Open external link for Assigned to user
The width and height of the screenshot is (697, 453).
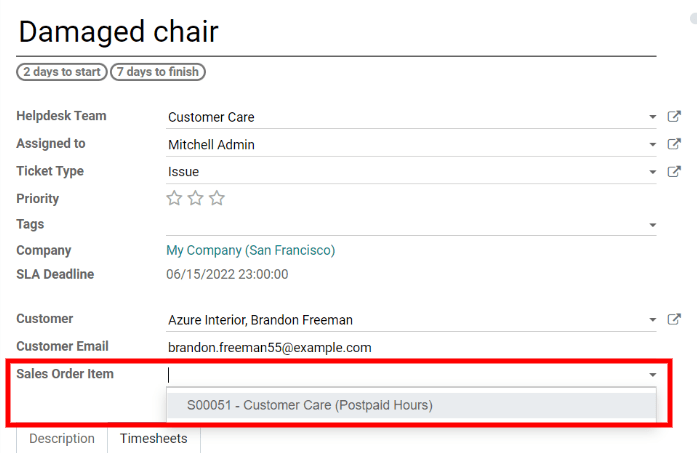click(x=675, y=145)
